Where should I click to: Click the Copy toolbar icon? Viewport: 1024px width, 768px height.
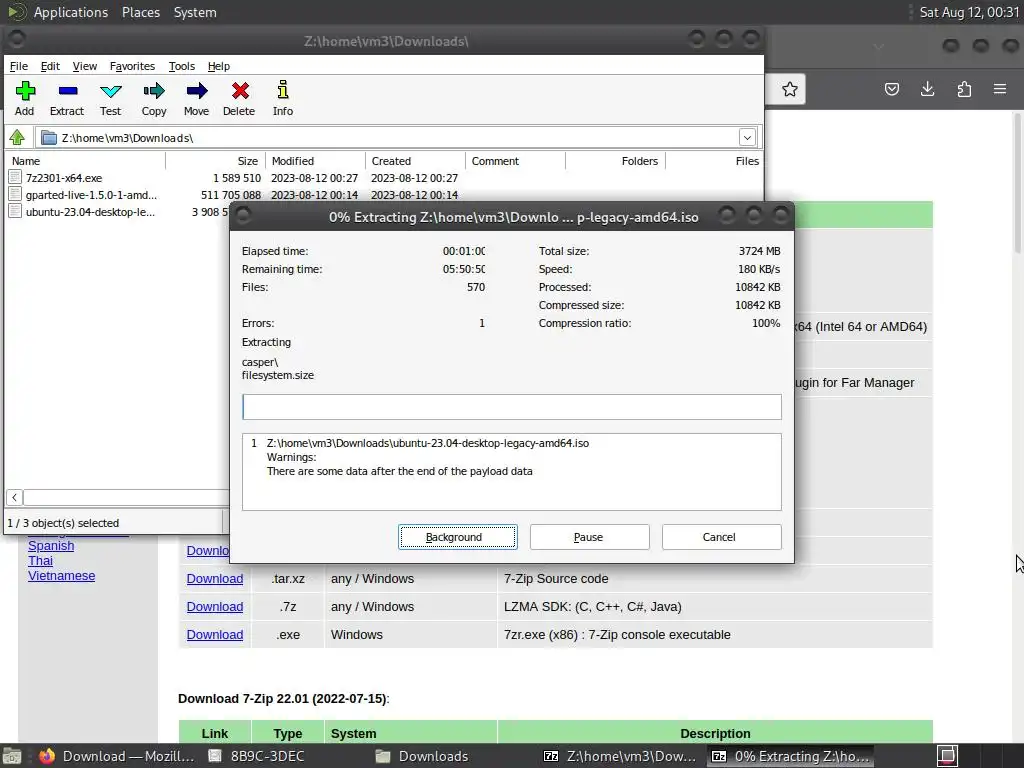(154, 91)
